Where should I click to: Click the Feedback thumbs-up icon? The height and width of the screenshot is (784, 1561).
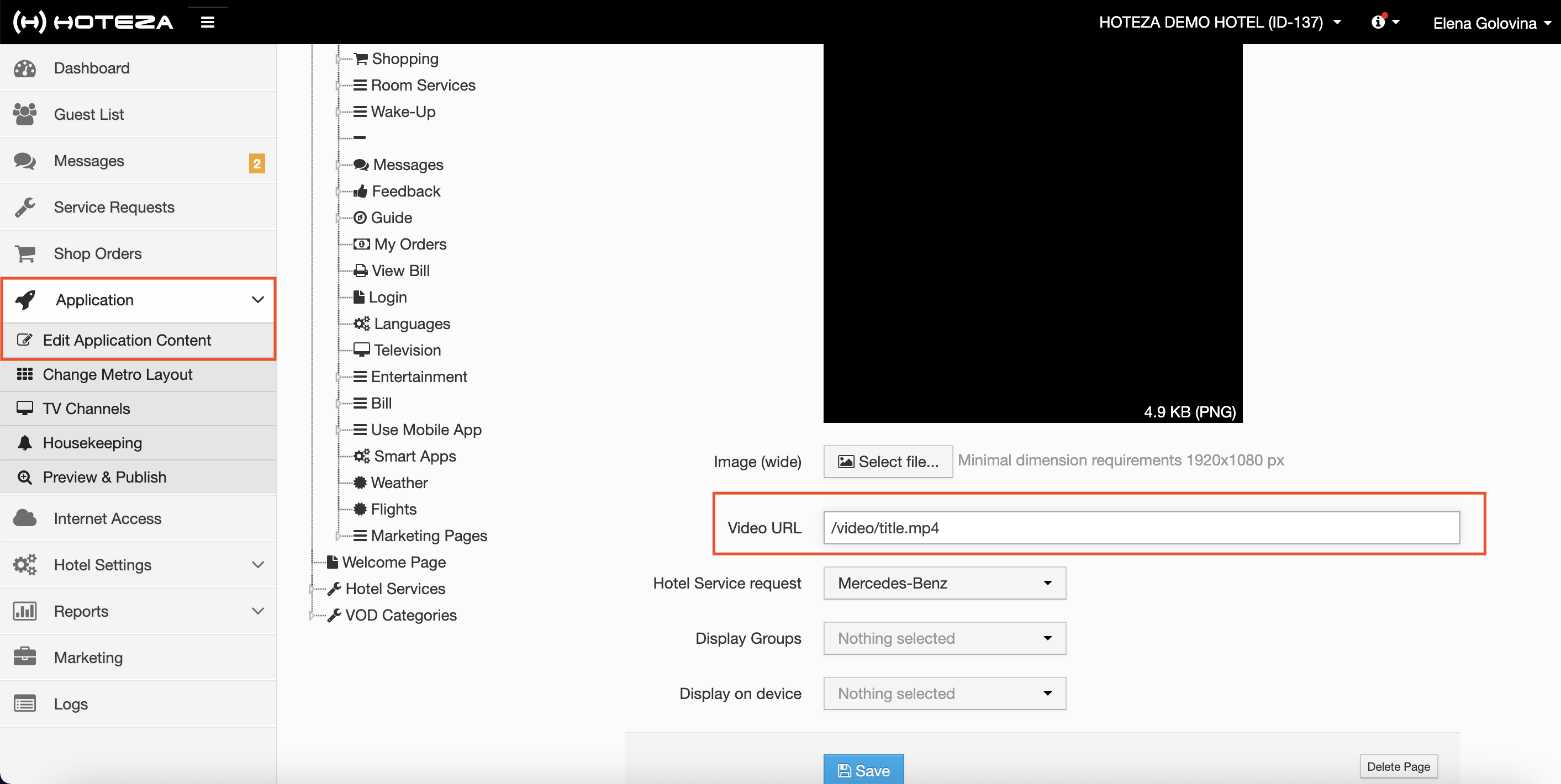[361, 192]
